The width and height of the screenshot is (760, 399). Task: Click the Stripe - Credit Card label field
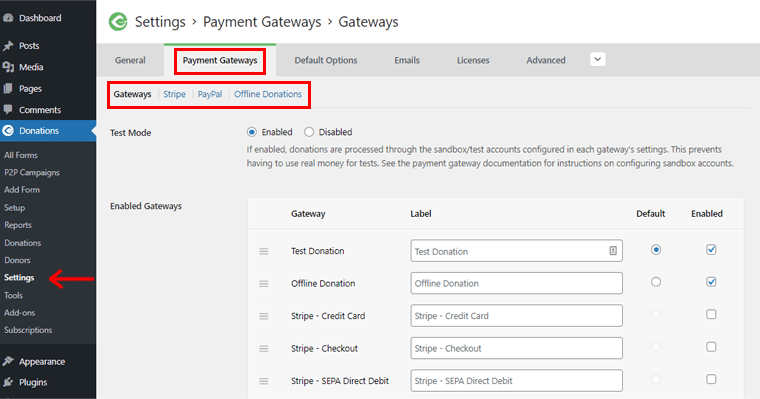coord(517,316)
